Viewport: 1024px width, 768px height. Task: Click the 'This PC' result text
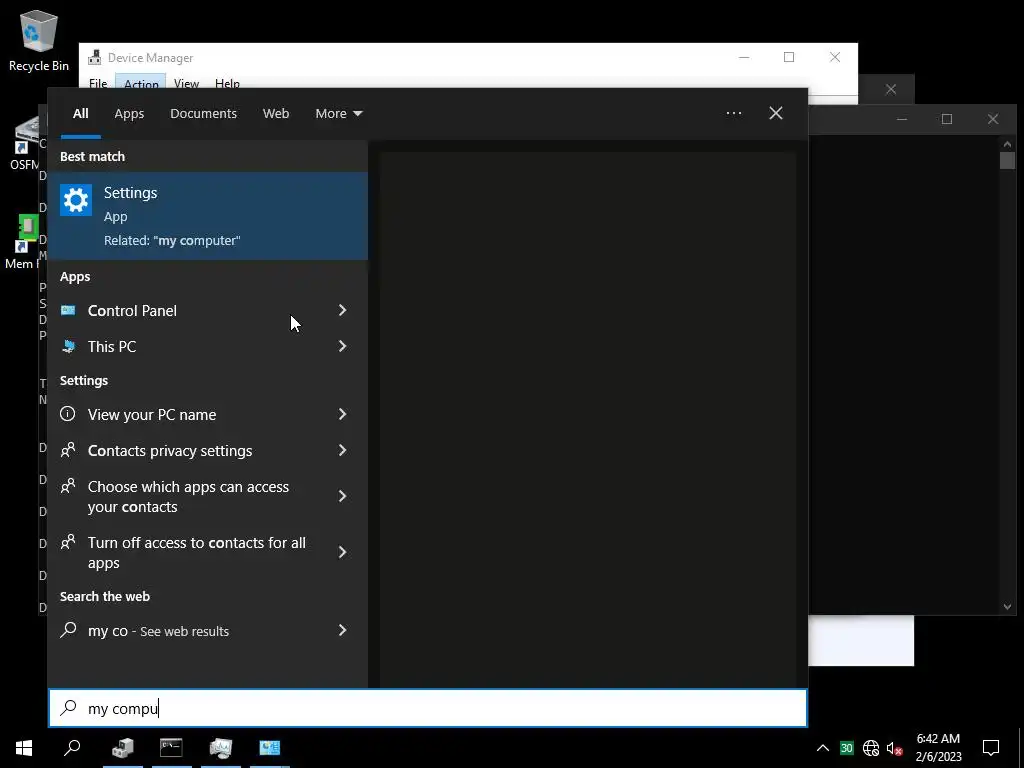(x=112, y=346)
